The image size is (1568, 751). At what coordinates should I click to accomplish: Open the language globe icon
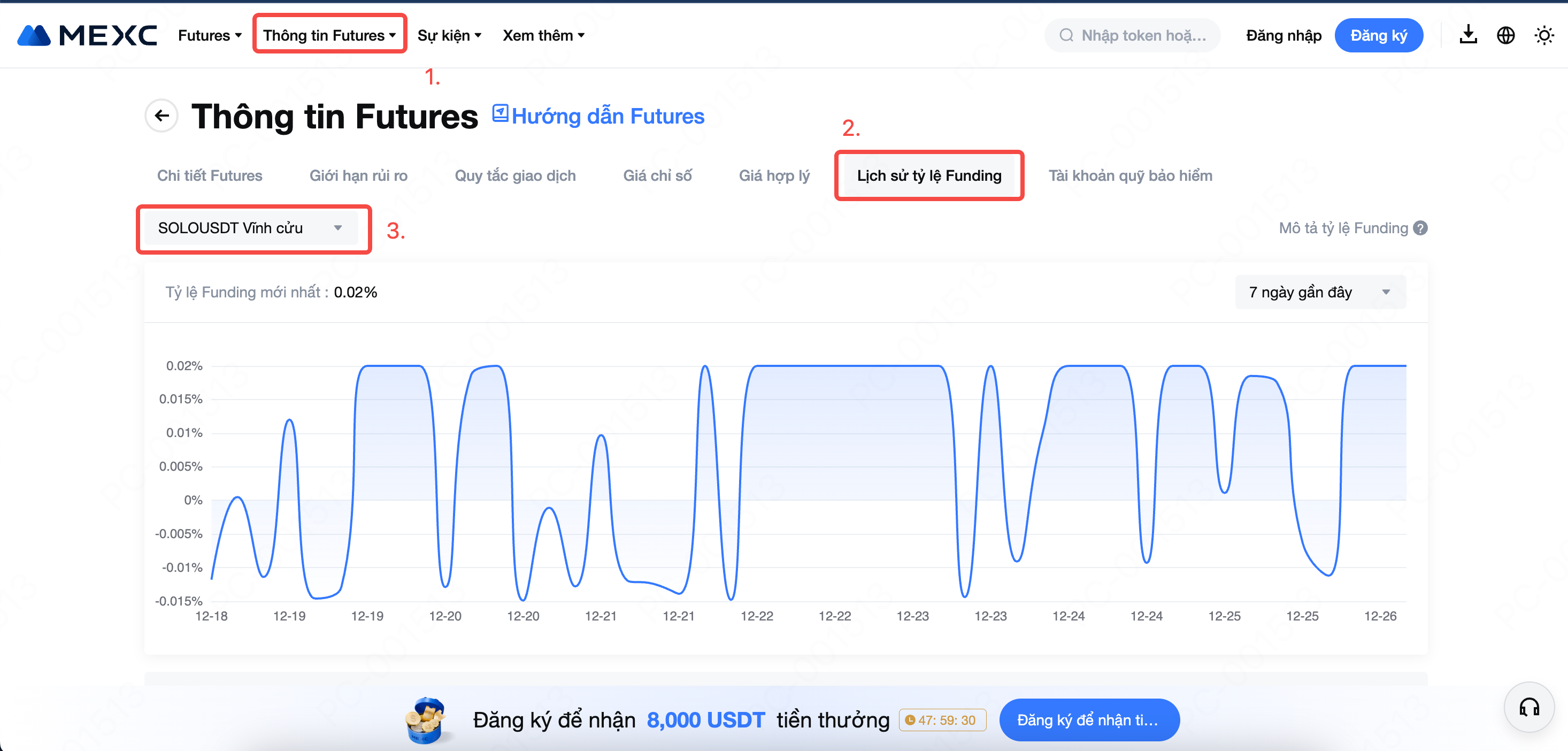pos(1505,35)
